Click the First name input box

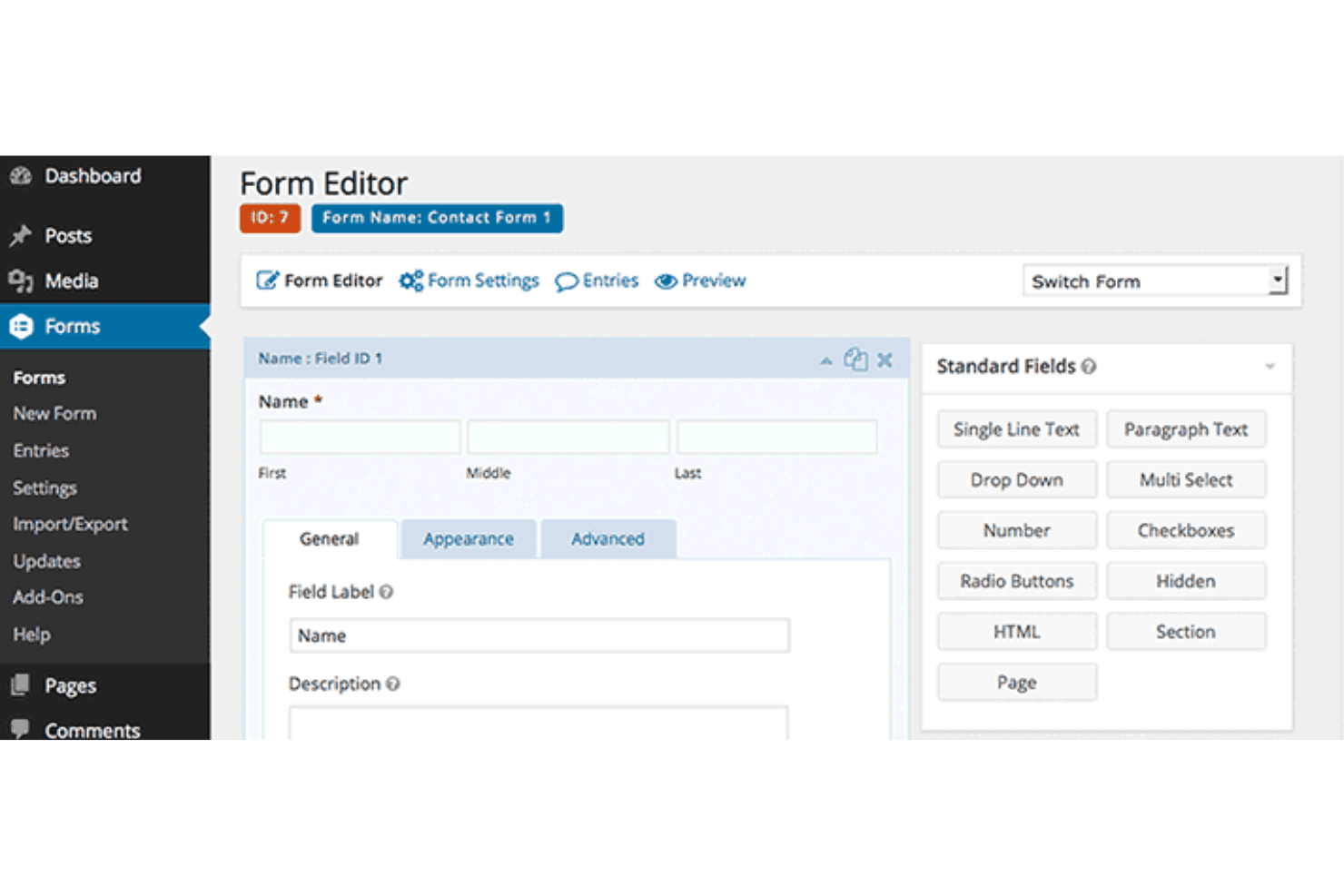pos(360,437)
